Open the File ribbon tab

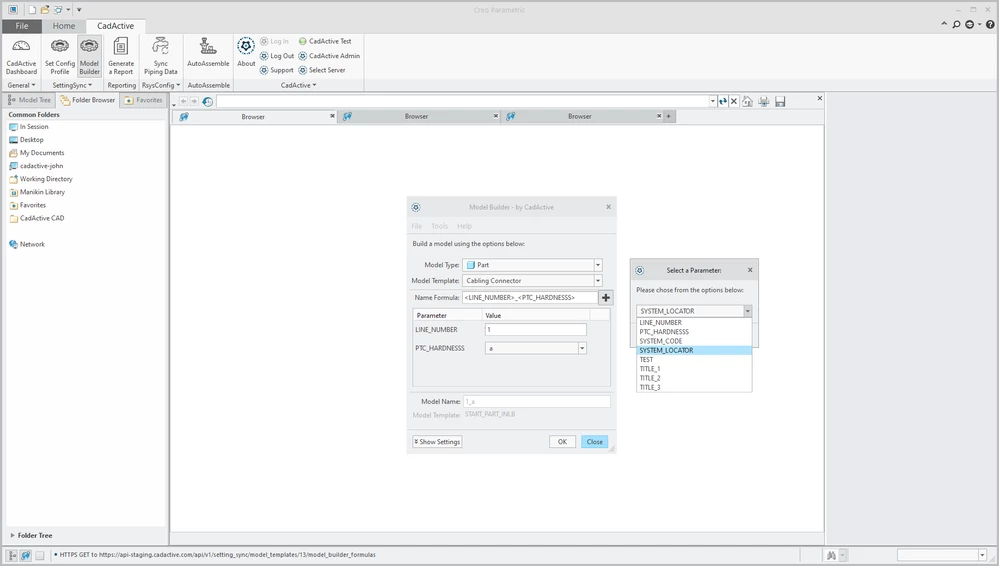[x=22, y=26]
